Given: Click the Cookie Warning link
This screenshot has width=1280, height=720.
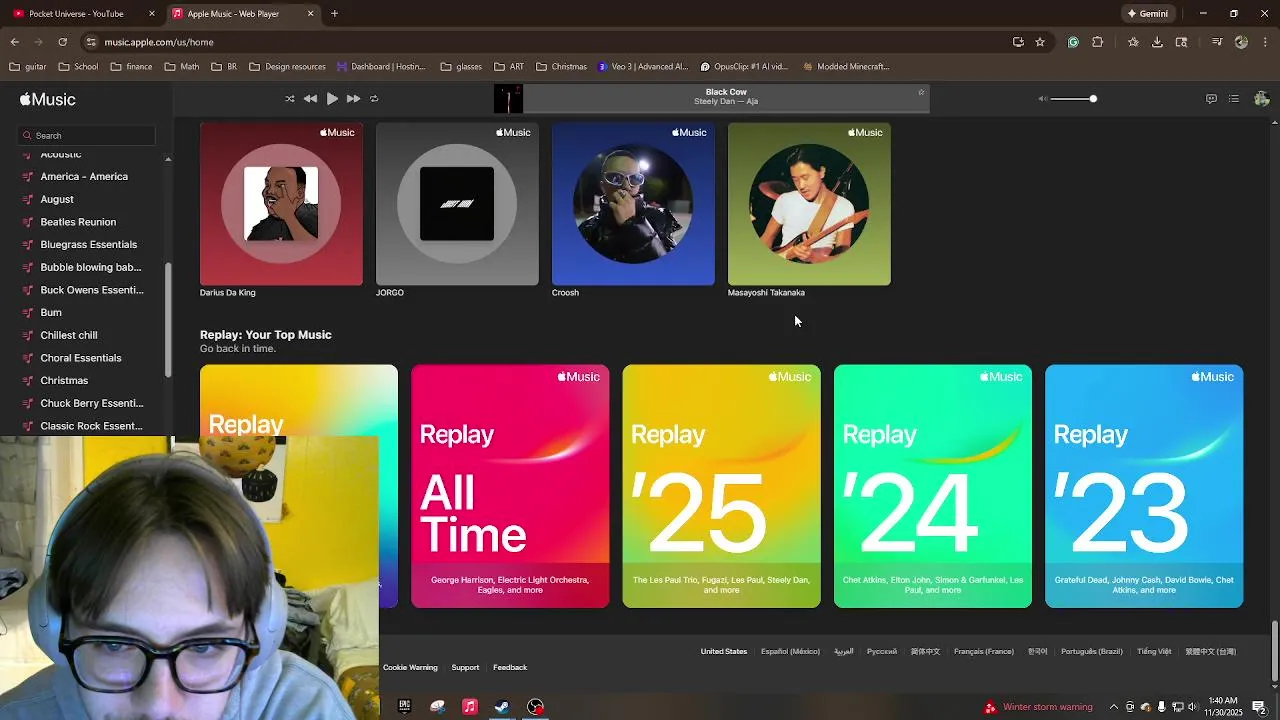Looking at the screenshot, I should click(x=410, y=667).
